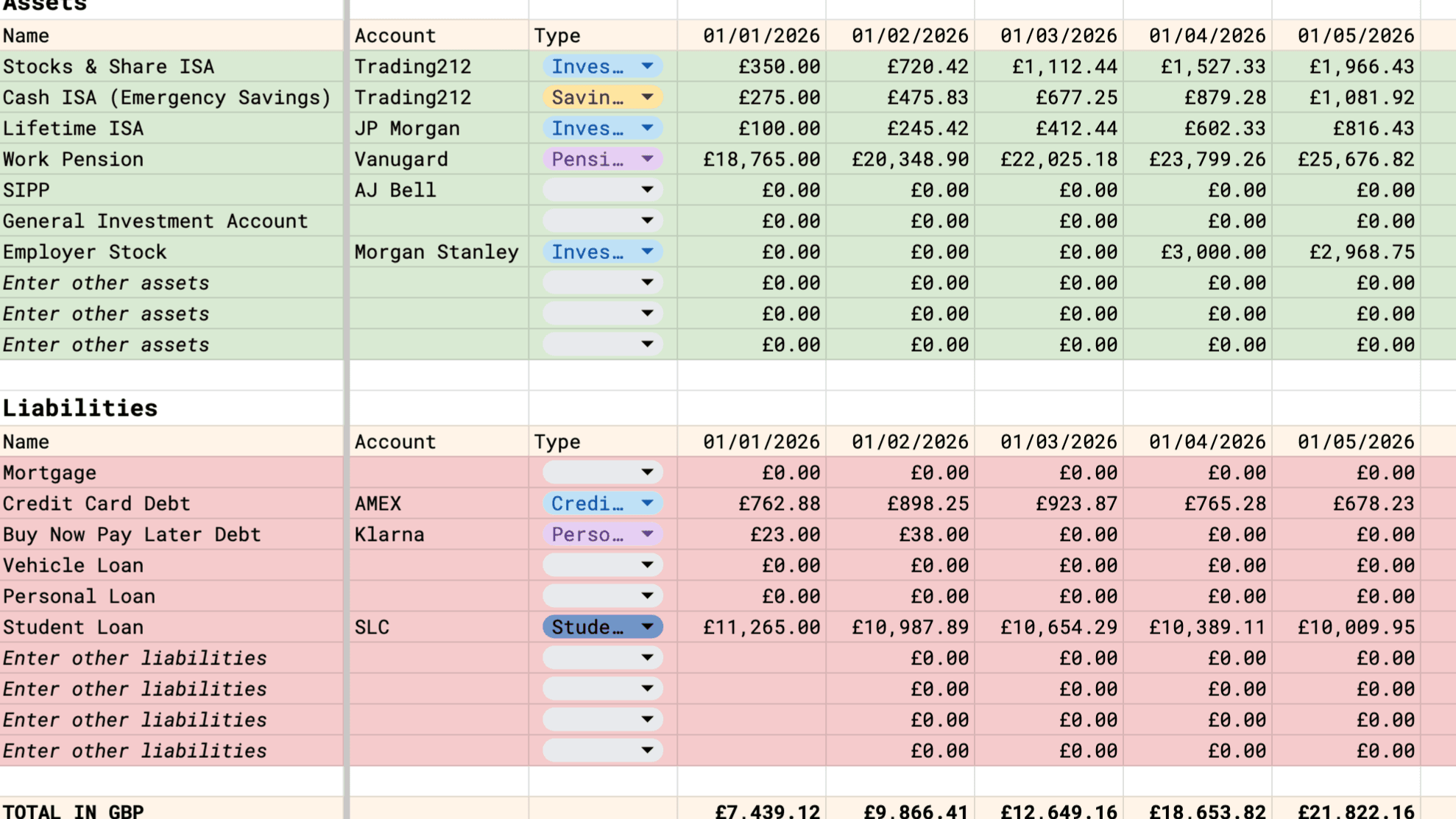Open Type dropdown for General Investment Account

(603, 221)
